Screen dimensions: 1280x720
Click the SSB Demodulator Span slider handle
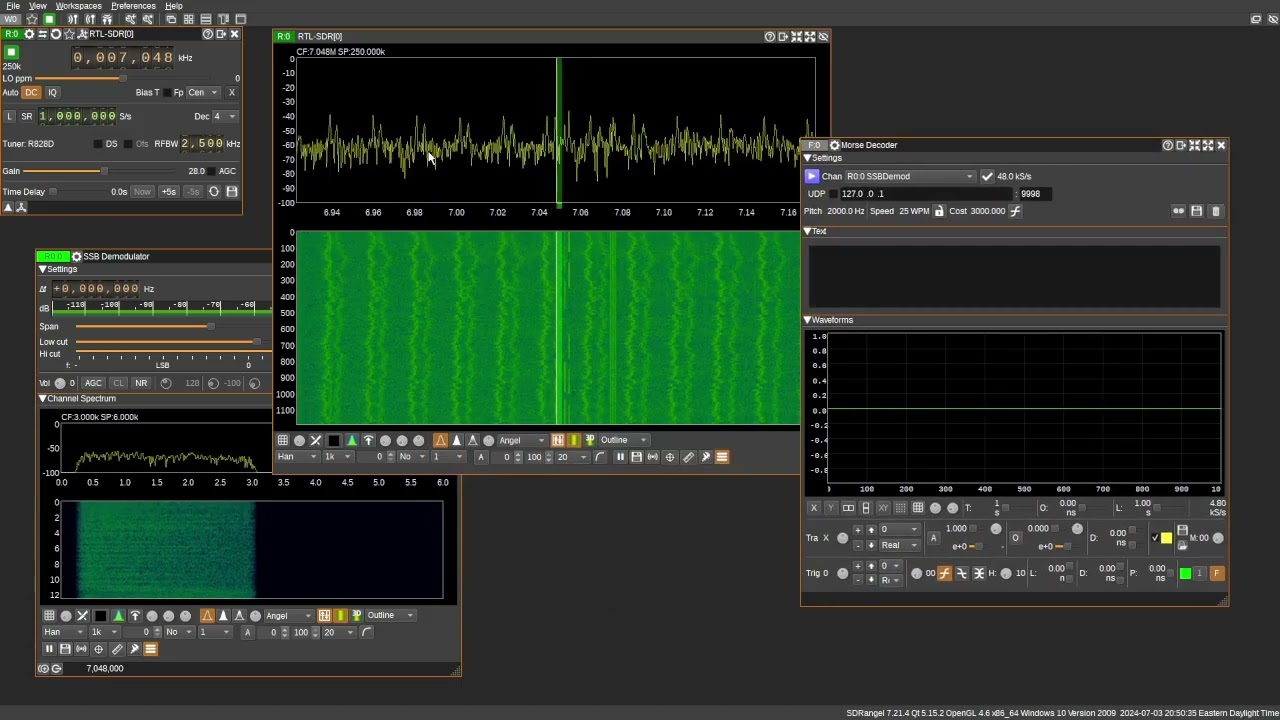point(209,327)
